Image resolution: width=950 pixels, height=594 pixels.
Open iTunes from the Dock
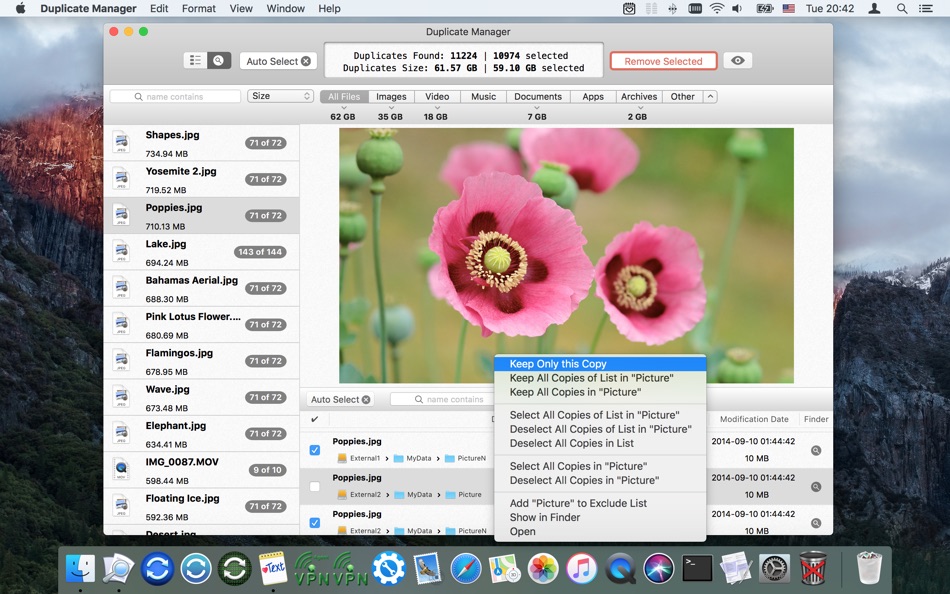(582, 569)
